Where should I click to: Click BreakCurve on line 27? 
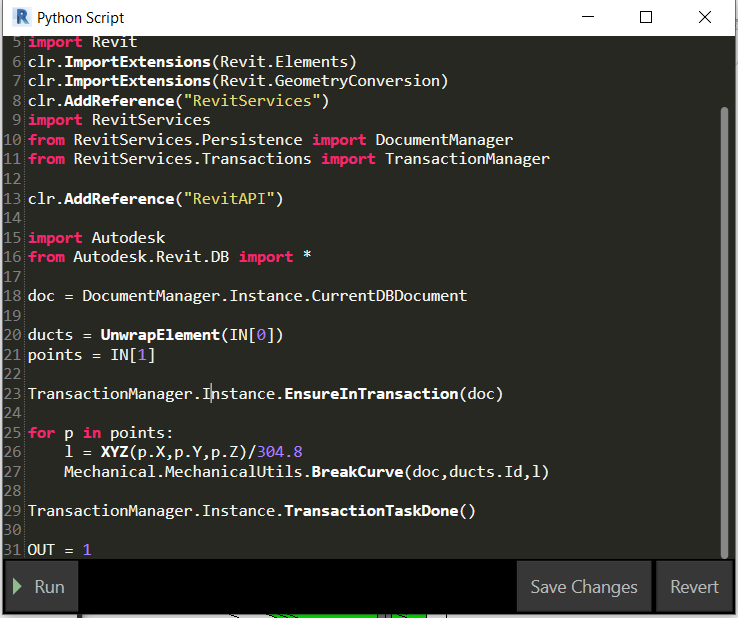click(357, 472)
